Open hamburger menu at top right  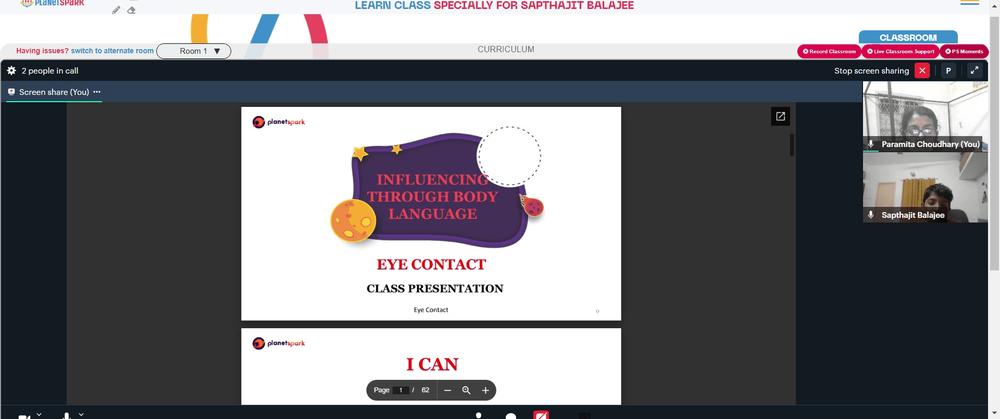click(969, 3)
